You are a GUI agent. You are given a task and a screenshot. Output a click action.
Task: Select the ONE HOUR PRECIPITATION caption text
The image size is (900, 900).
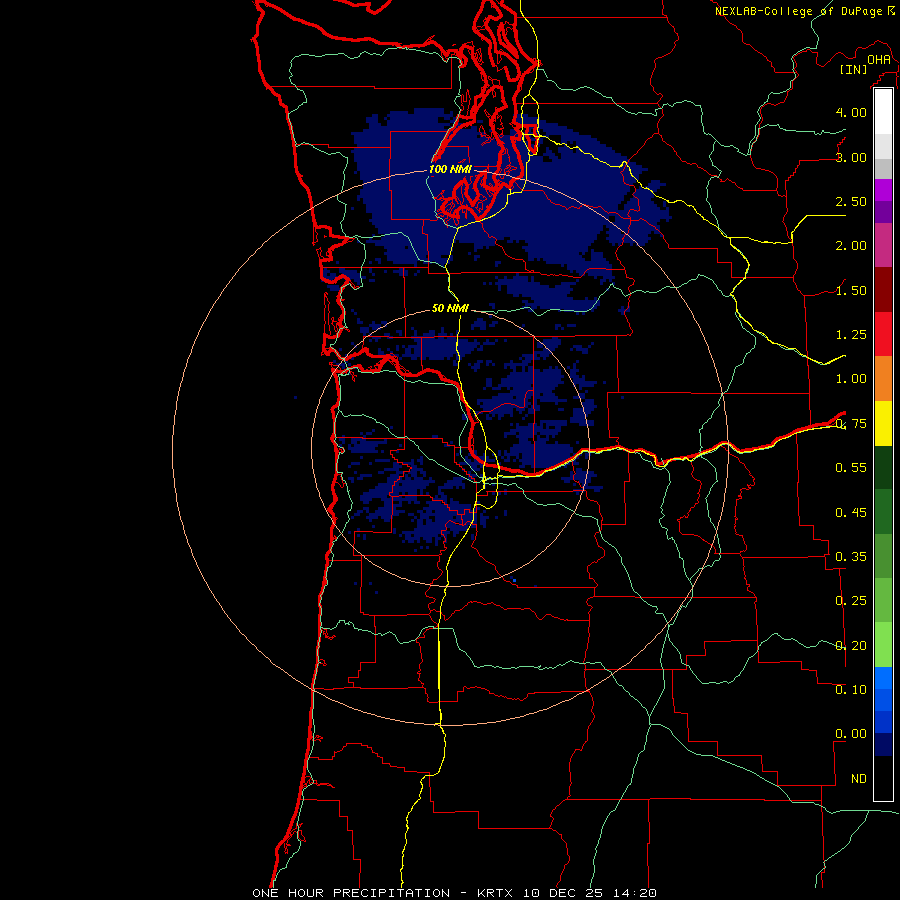[x=351, y=893]
